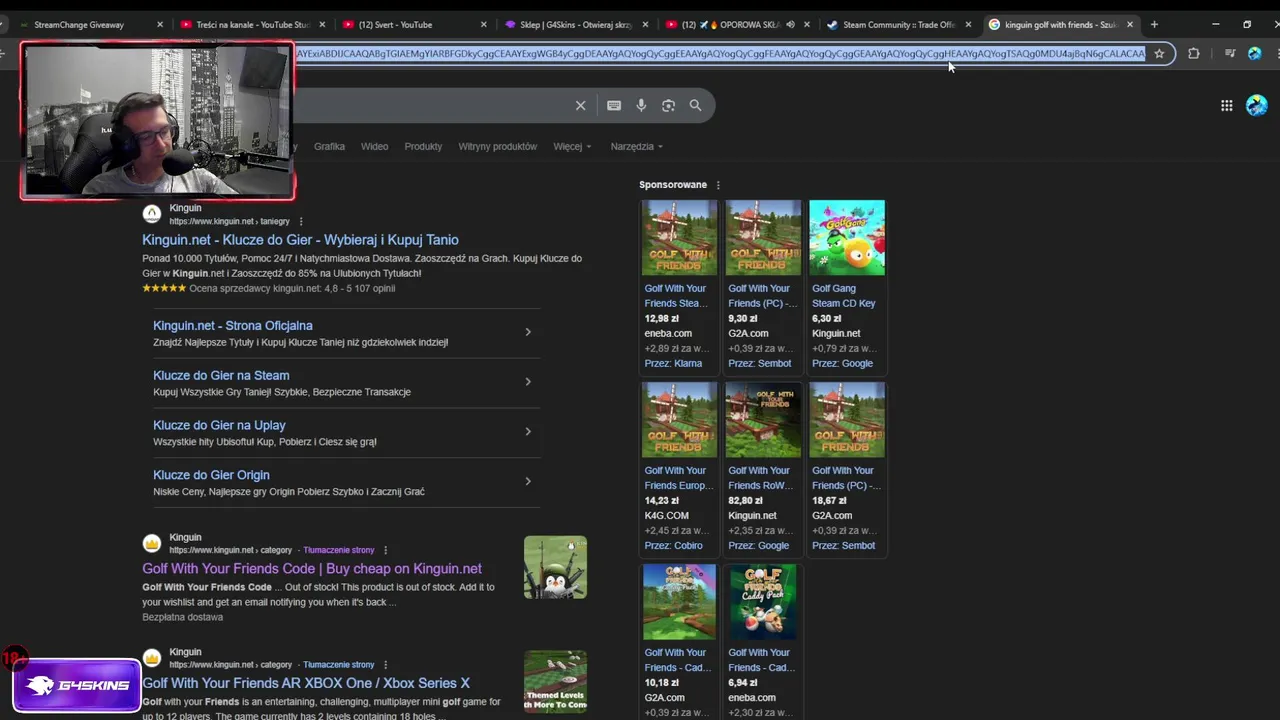Click the Kinguin favicon of first result
The height and width of the screenshot is (720, 1280).
point(152,214)
